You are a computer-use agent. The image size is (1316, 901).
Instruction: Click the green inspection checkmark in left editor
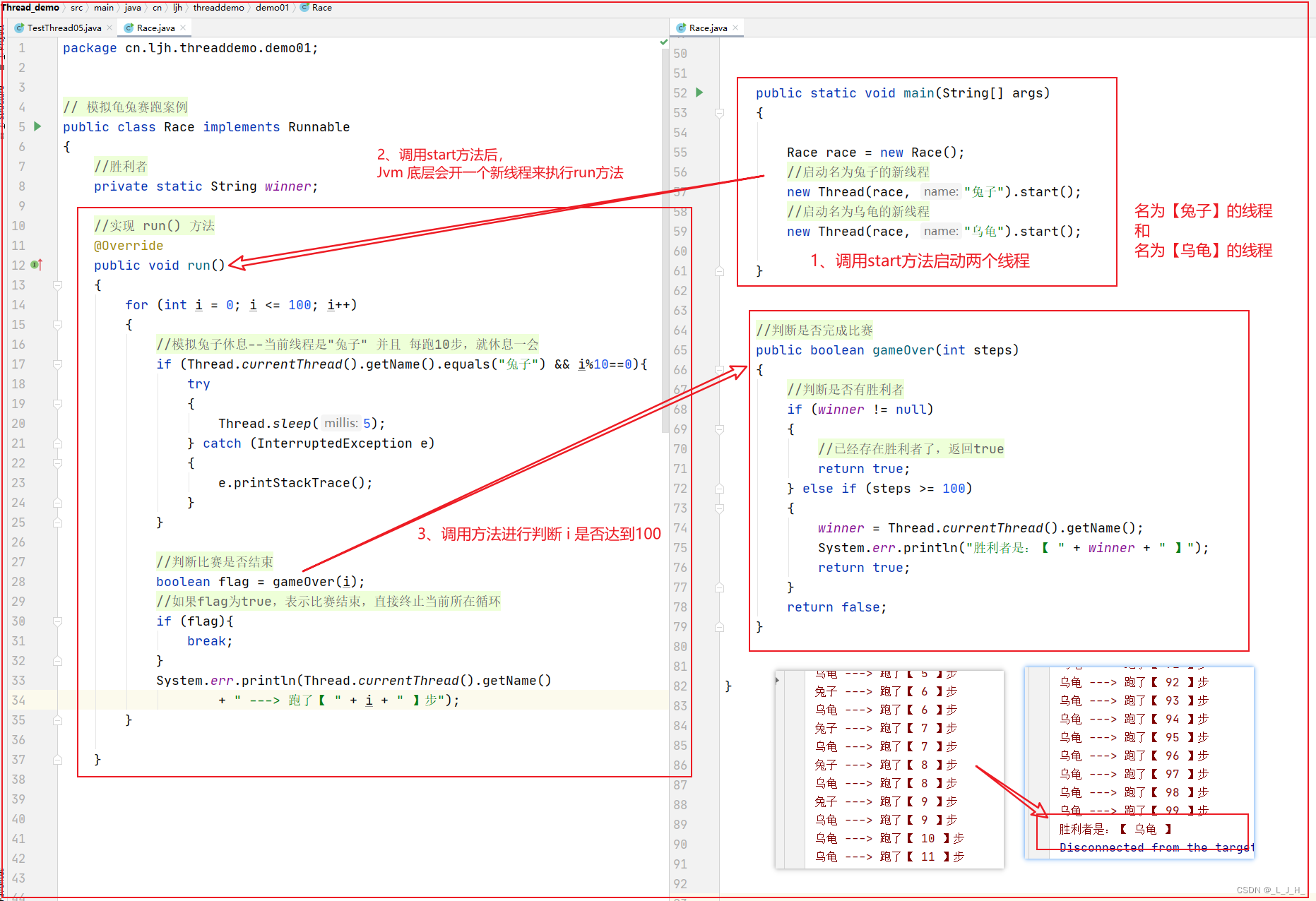tap(663, 42)
